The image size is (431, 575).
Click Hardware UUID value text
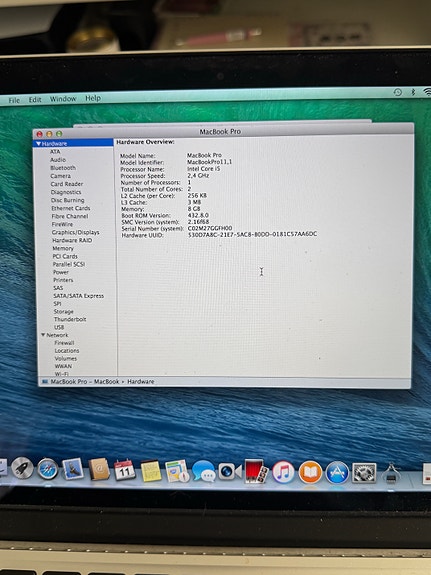(252, 234)
